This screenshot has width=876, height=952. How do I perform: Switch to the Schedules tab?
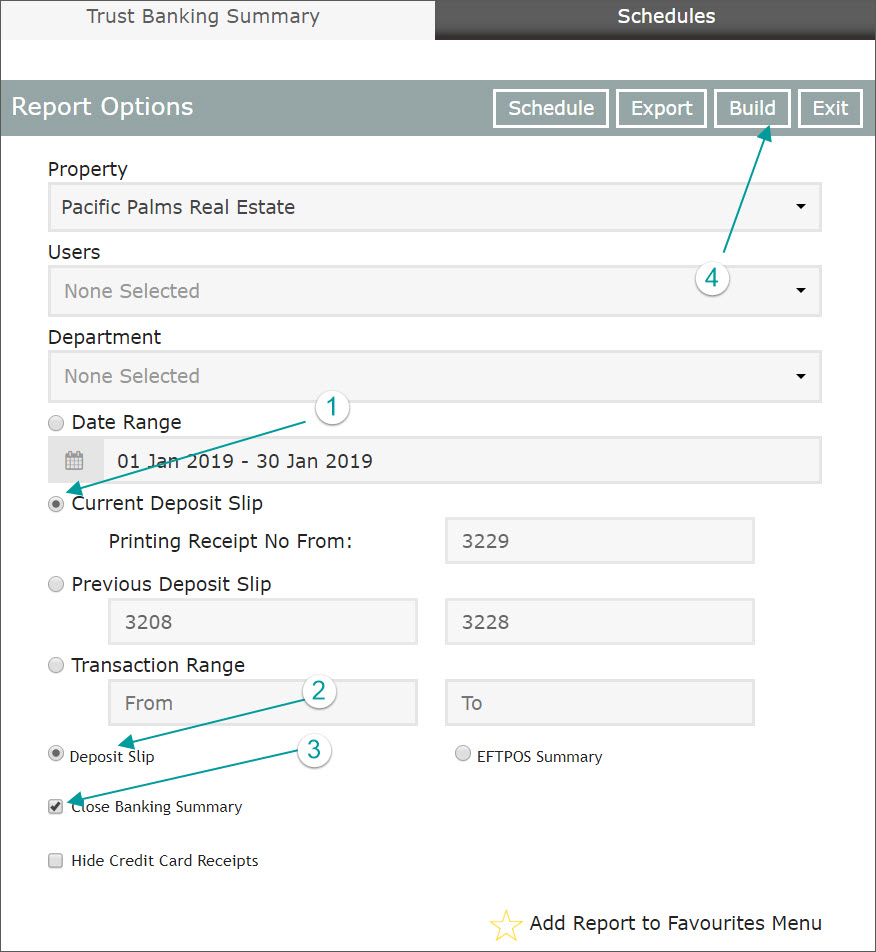[x=665, y=17]
